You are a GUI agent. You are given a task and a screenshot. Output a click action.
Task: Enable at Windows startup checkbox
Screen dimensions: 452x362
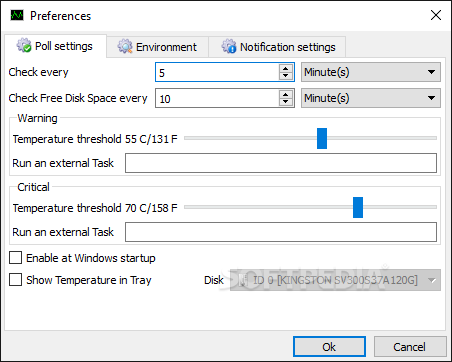(x=16, y=258)
